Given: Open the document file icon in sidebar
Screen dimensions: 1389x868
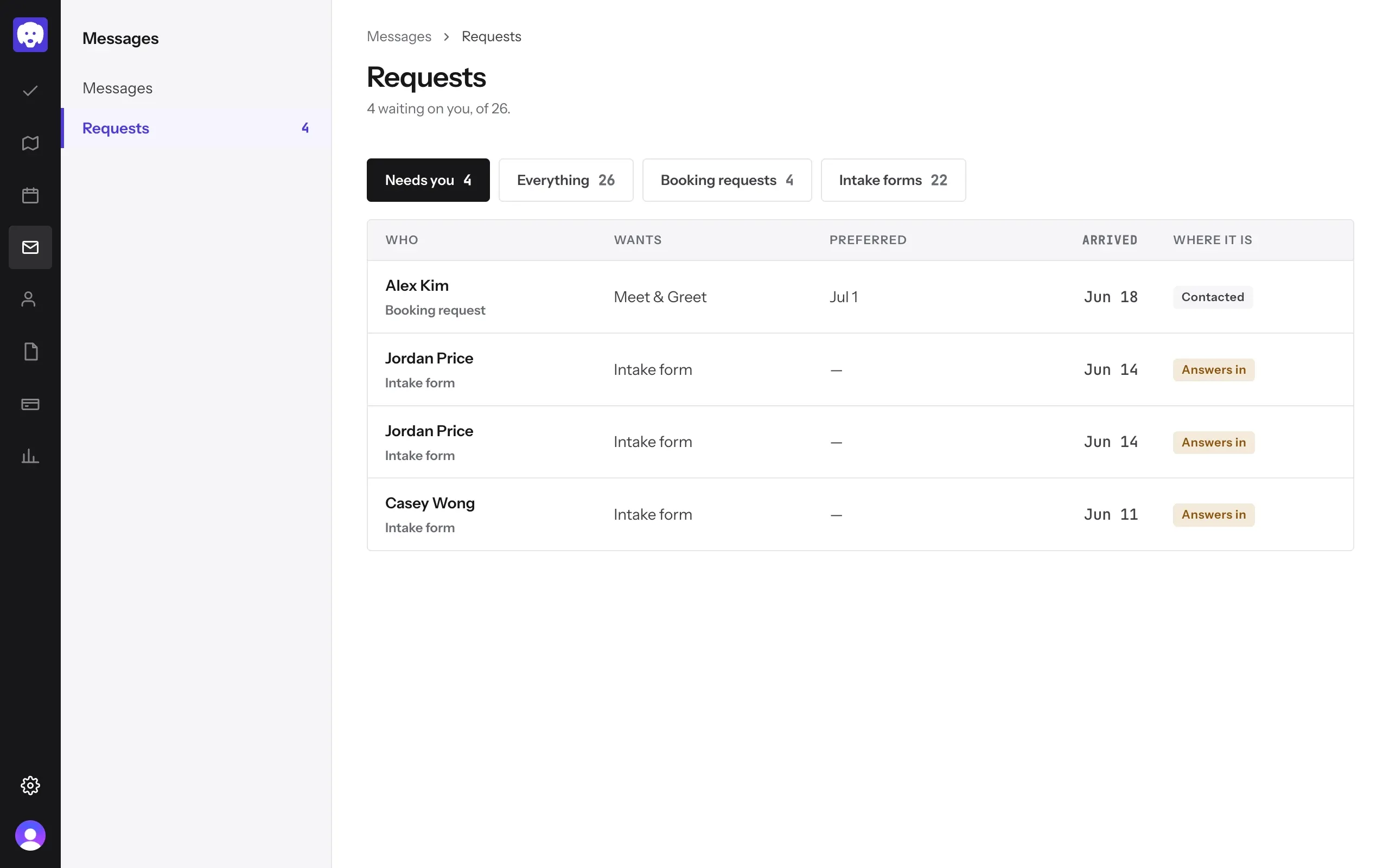Looking at the screenshot, I should [30, 352].
